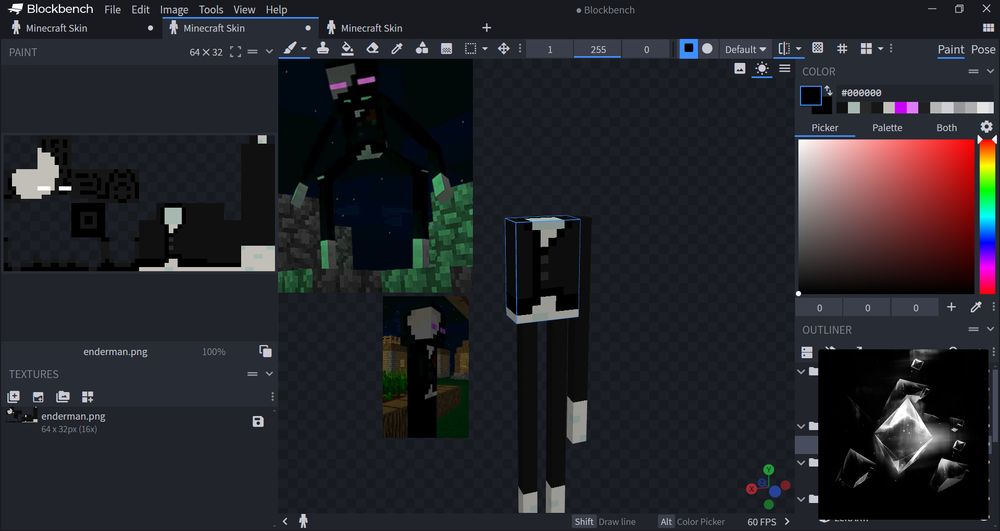This screenshot has height=531, width=1000.
Task: Add current color to palette plus
Action: coord(951,307)
